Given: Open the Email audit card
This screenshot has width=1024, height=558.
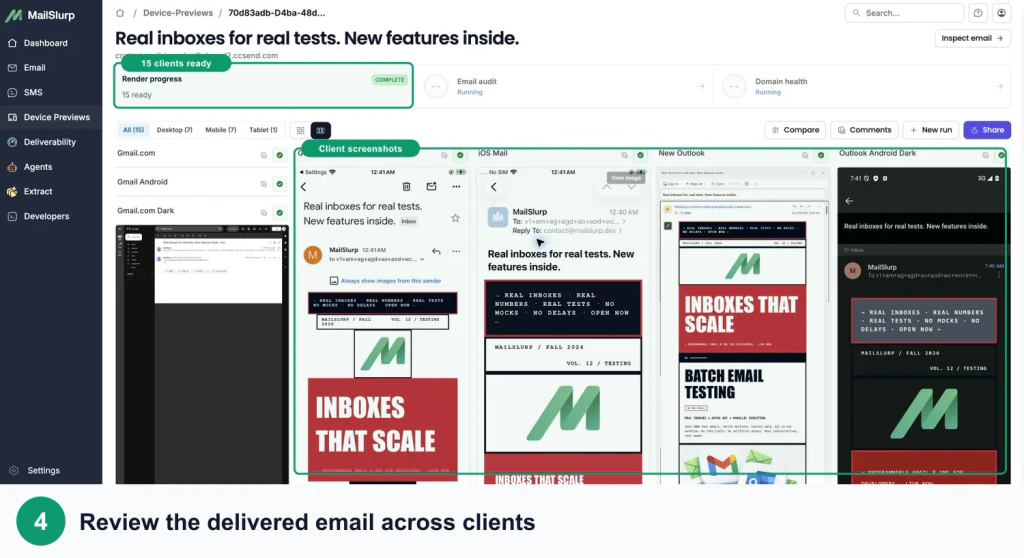Looking at the screenshot, I should click(x=564, y=87).
